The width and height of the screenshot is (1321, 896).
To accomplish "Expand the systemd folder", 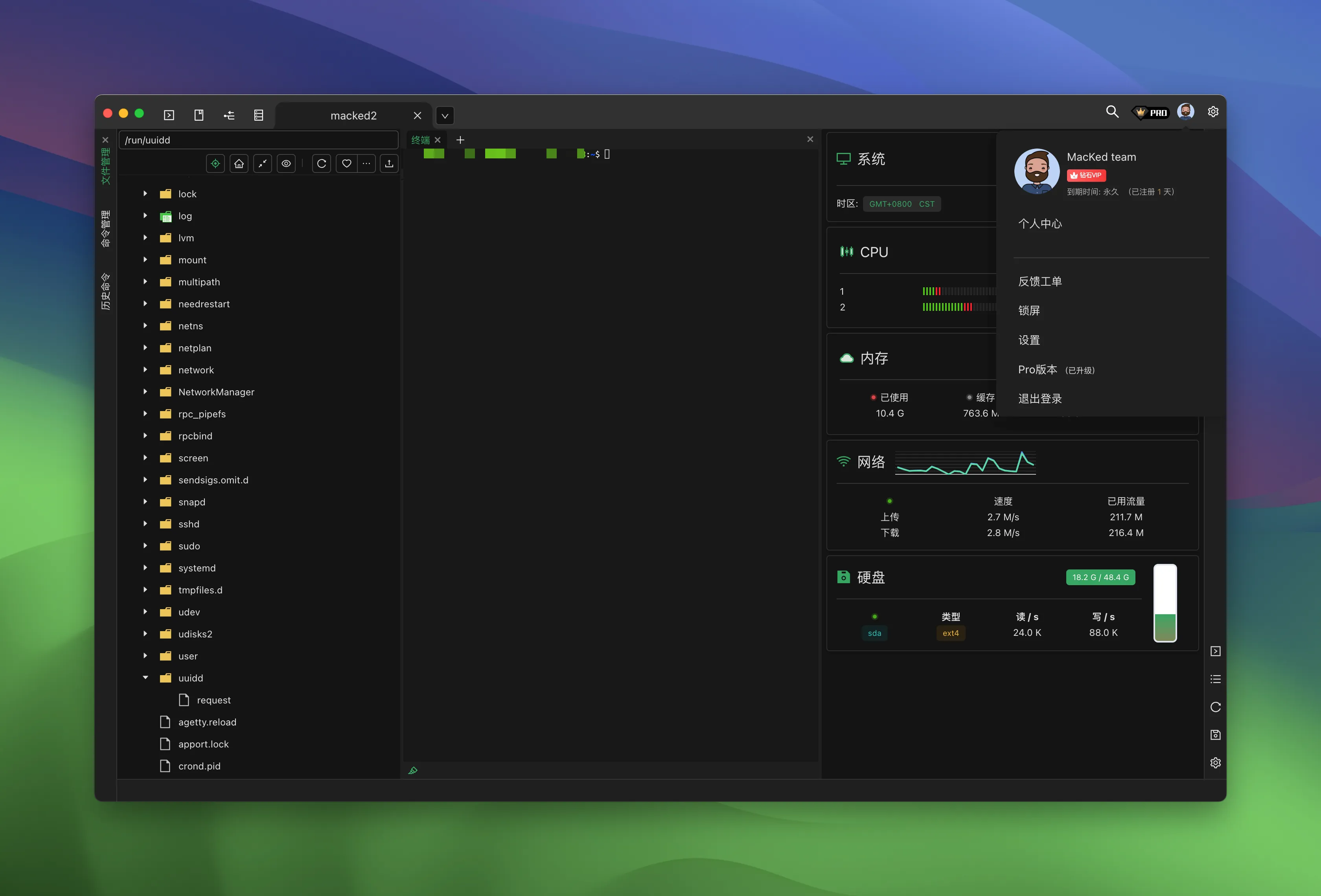I will [x=145, y=567].
